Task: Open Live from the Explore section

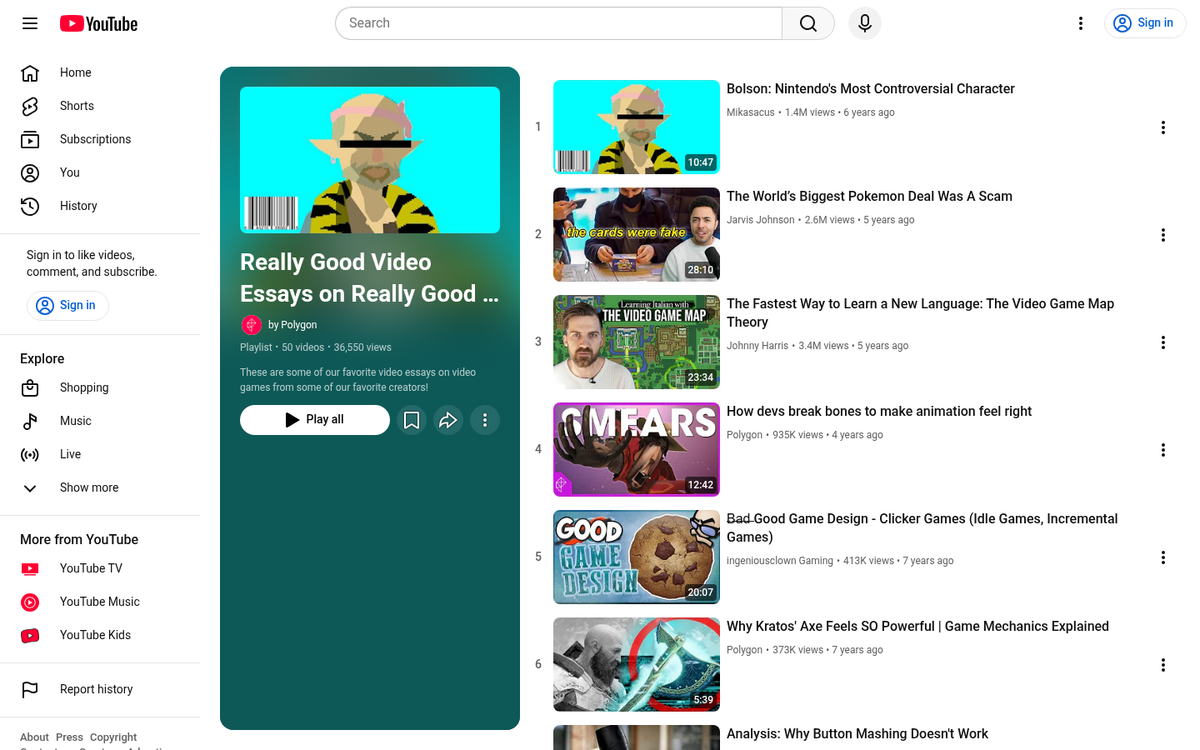Action: pos(70,454)
